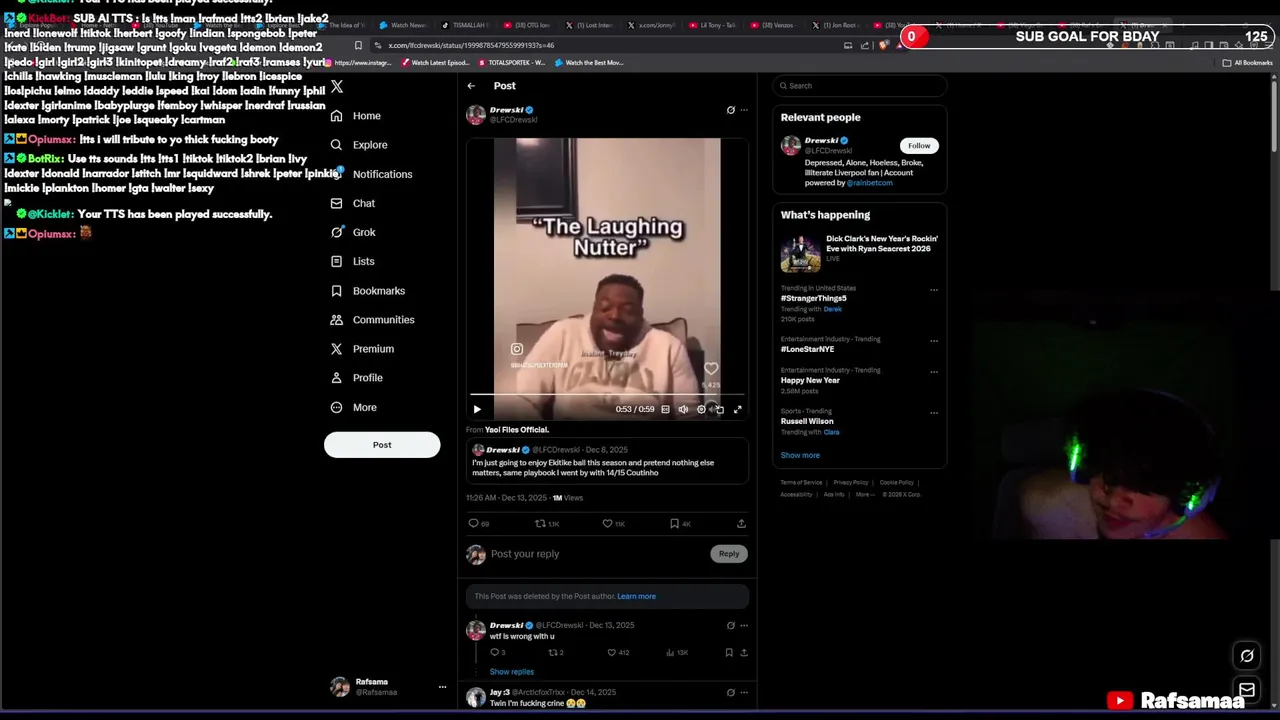Open TOTALSPORTEK bookmark in bookmarks bar
1280x720 pixels.
click(511, 63)
